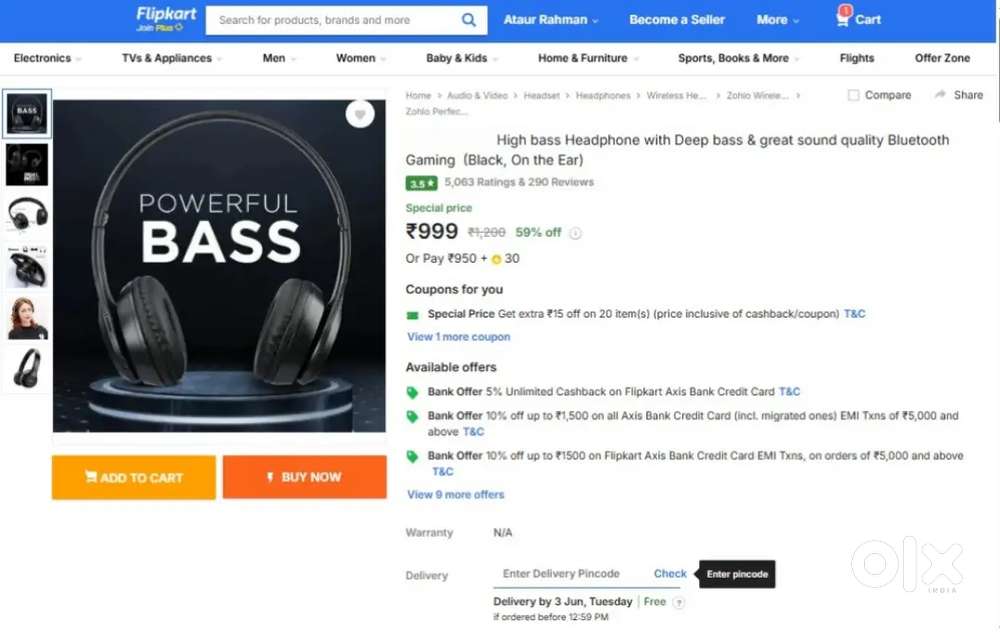
Task: Tap the wishlist heart on the product image
Action: coord(360,114)
